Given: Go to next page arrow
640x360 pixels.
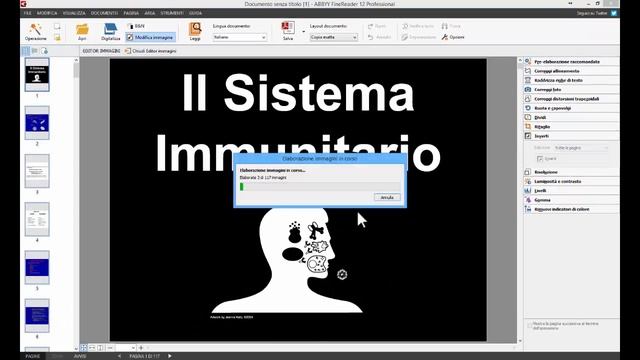Looking at the screenshot, I should coord(170,356).
